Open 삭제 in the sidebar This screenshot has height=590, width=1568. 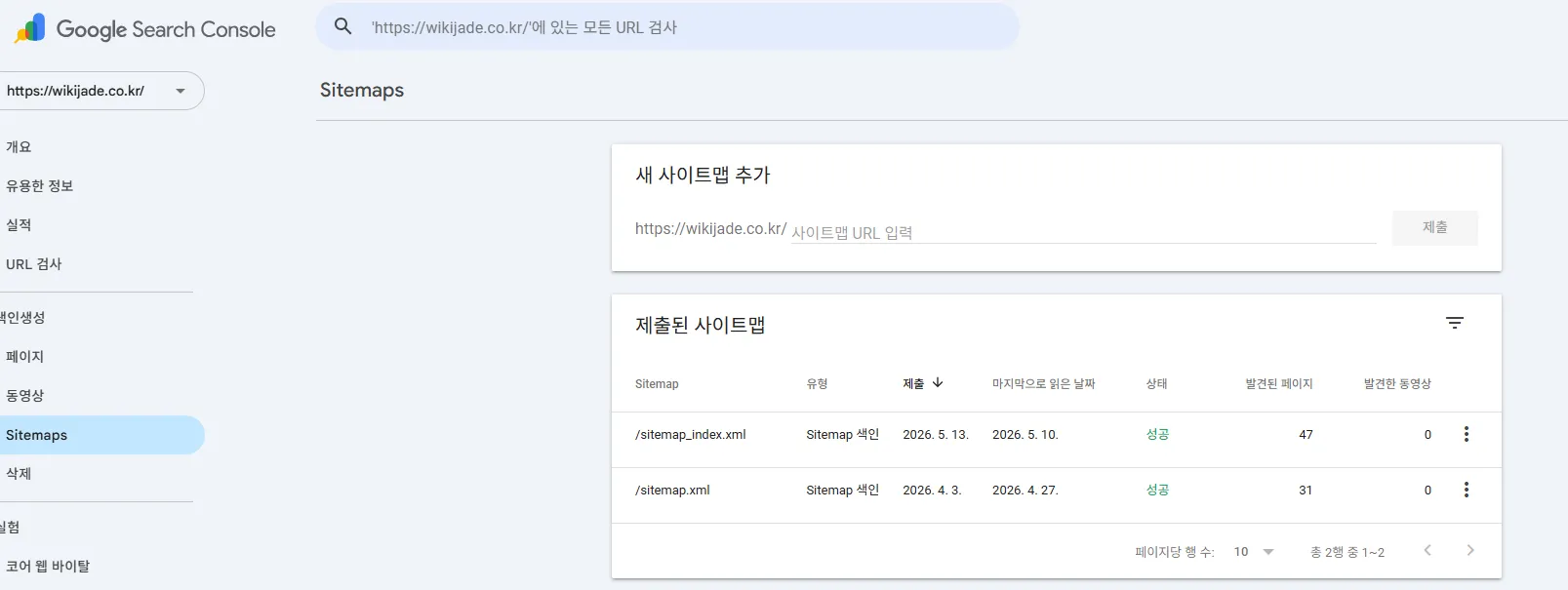19,473
